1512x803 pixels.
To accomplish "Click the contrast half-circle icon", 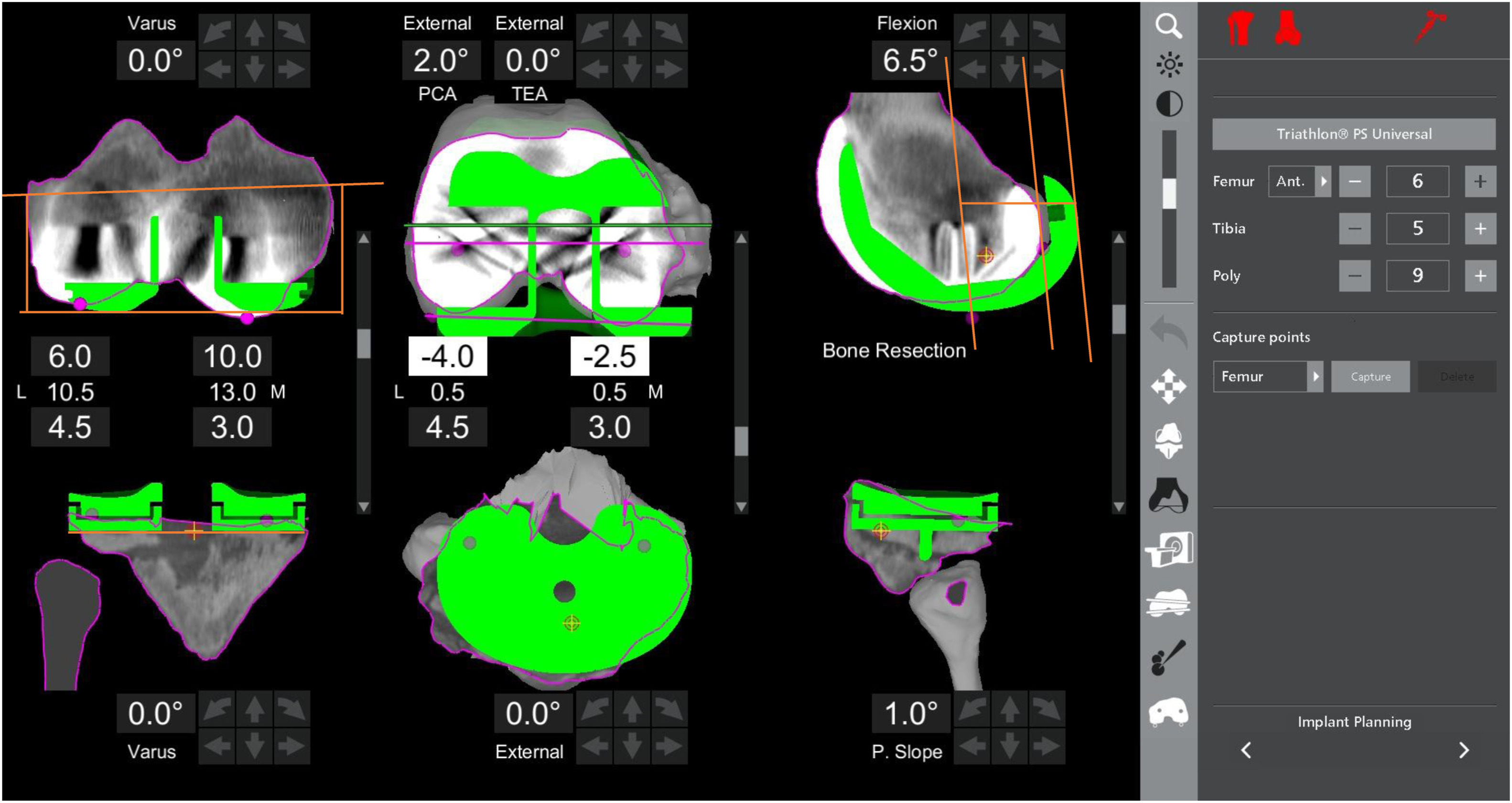I will click(x=1168, y=105).
